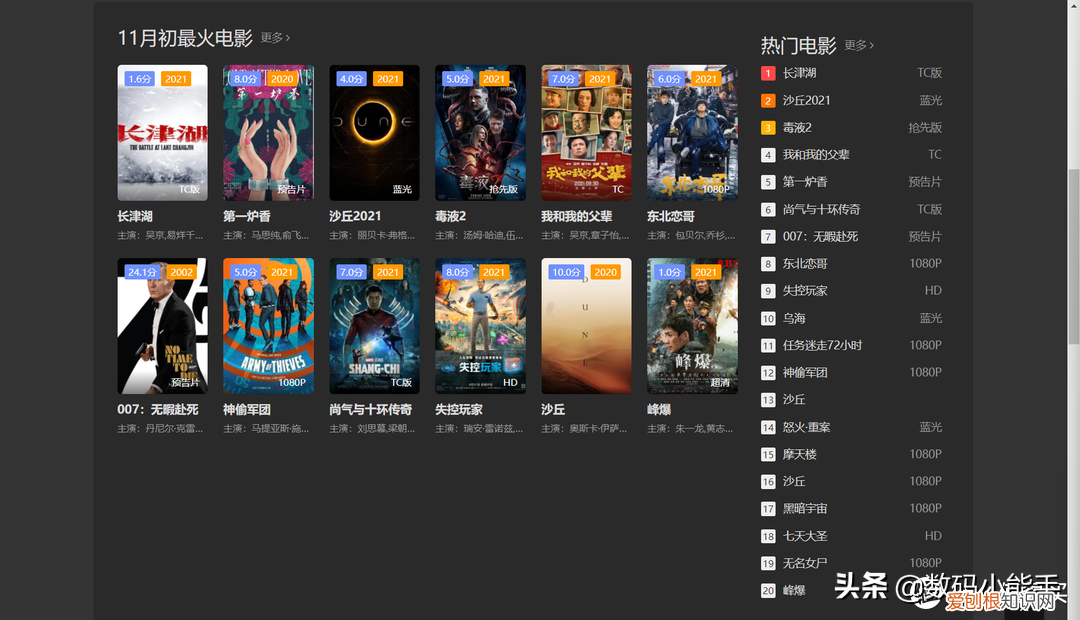This screenshot has height=620, width=1080.
Task: Click cast line 主演：吴京,易烊千... under 长津湖
Action: coord(160,236)
